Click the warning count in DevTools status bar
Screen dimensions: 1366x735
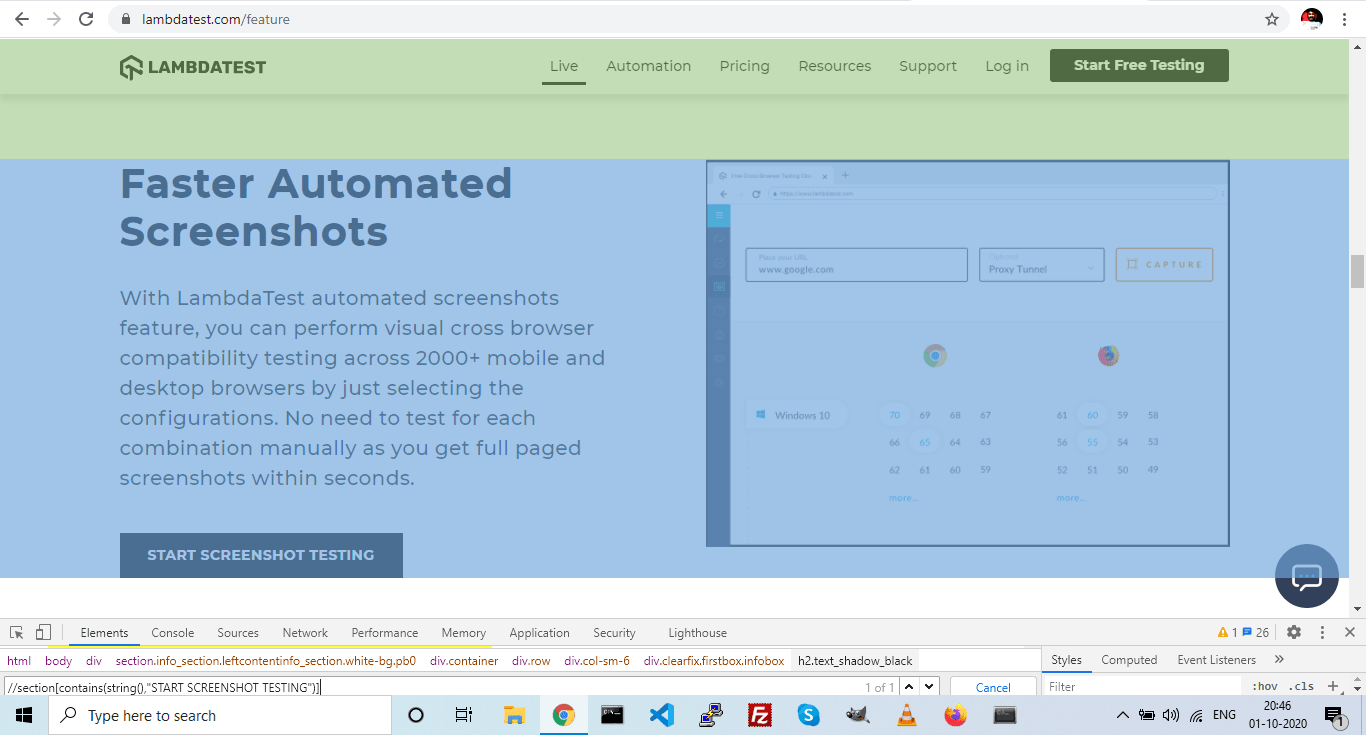1226,632
